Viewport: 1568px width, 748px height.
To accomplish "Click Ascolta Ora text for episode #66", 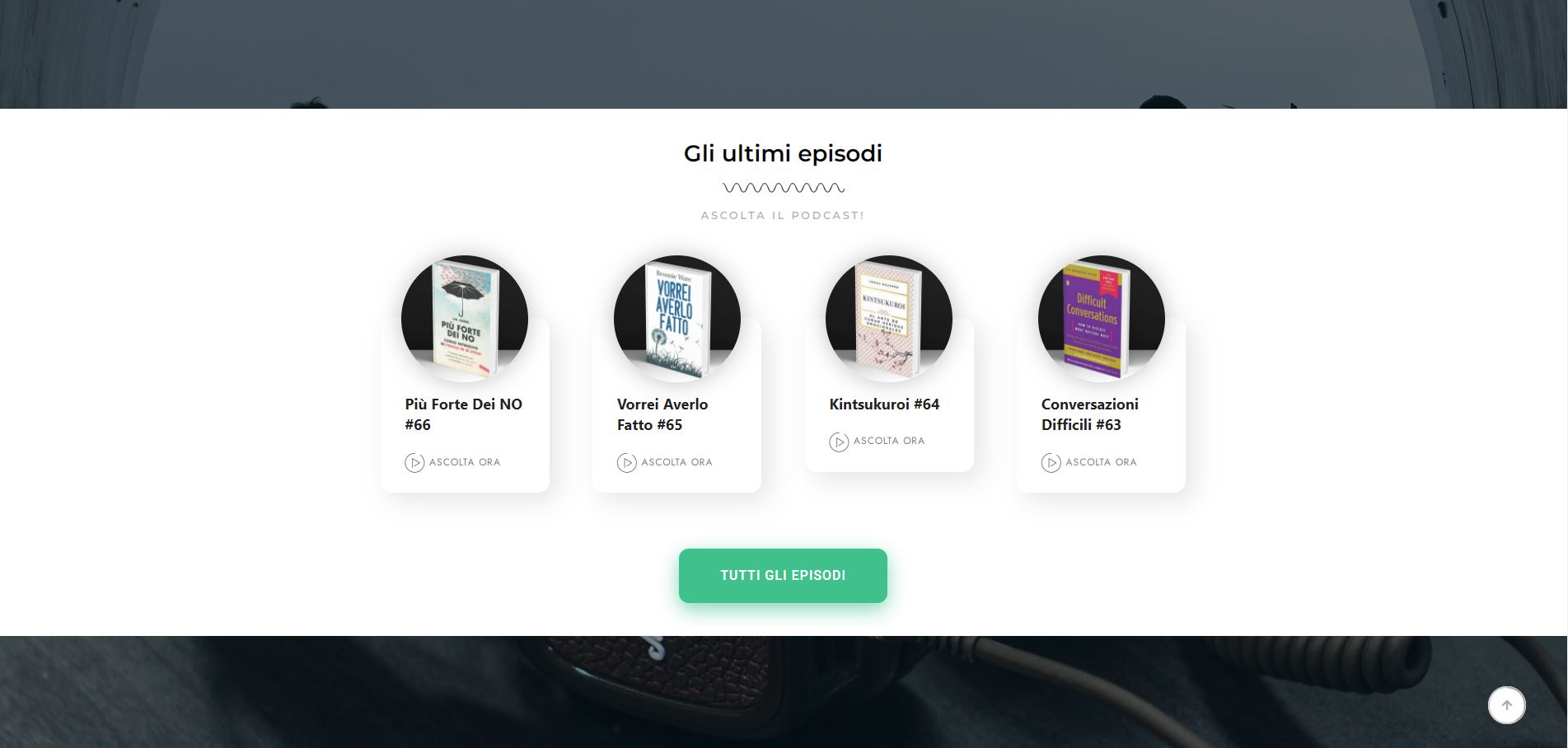I will pos(465,462).
